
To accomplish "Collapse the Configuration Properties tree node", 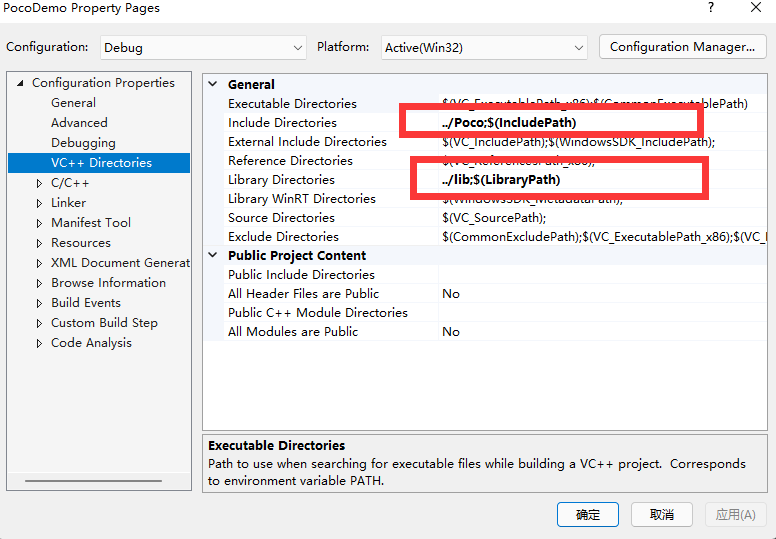I will [19, 83].
